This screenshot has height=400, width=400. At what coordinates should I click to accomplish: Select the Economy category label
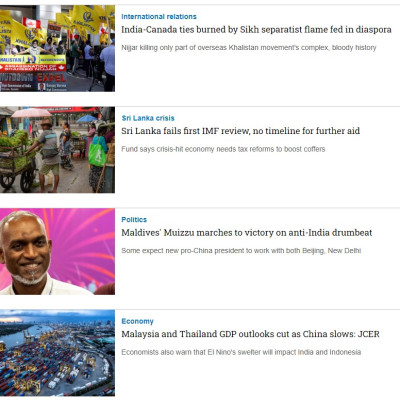pos(137,321)
